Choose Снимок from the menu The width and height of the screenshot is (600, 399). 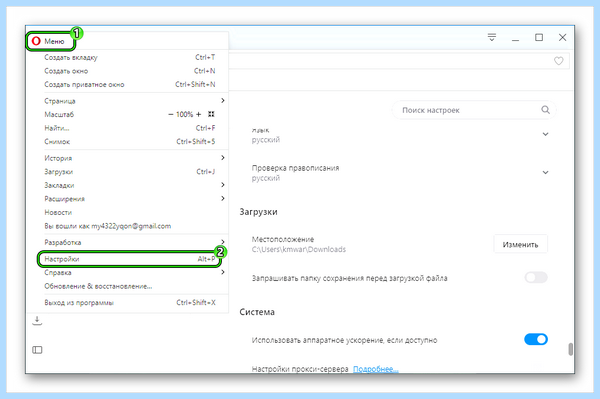(129, 142)
